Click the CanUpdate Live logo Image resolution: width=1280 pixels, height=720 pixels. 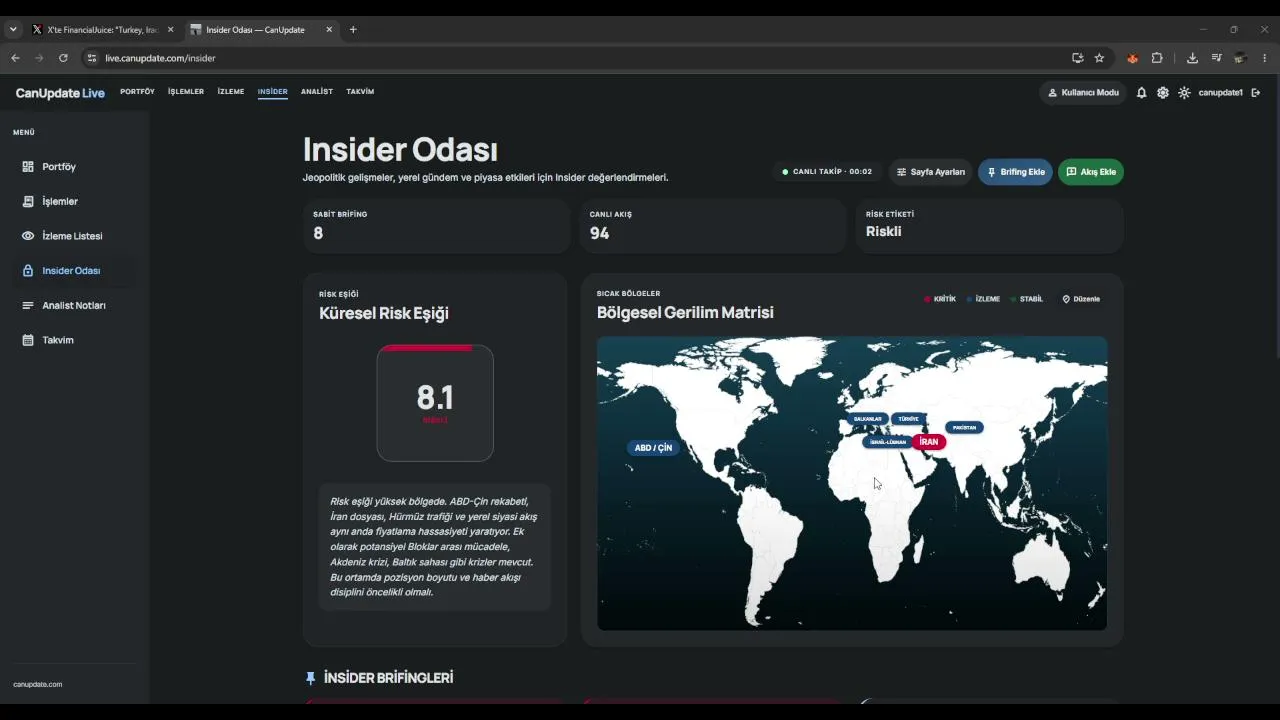pyautogui.click(x=60, y=93)
